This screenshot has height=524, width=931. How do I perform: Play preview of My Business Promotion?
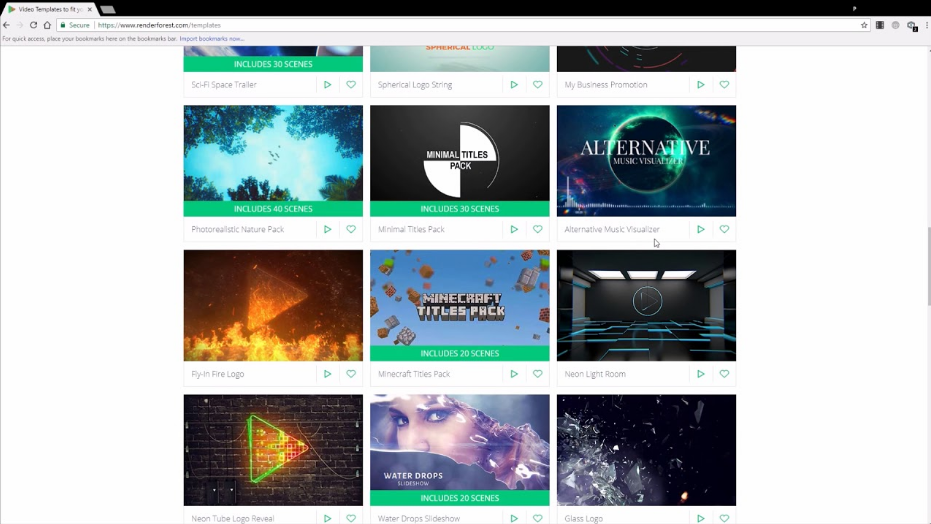701,85
